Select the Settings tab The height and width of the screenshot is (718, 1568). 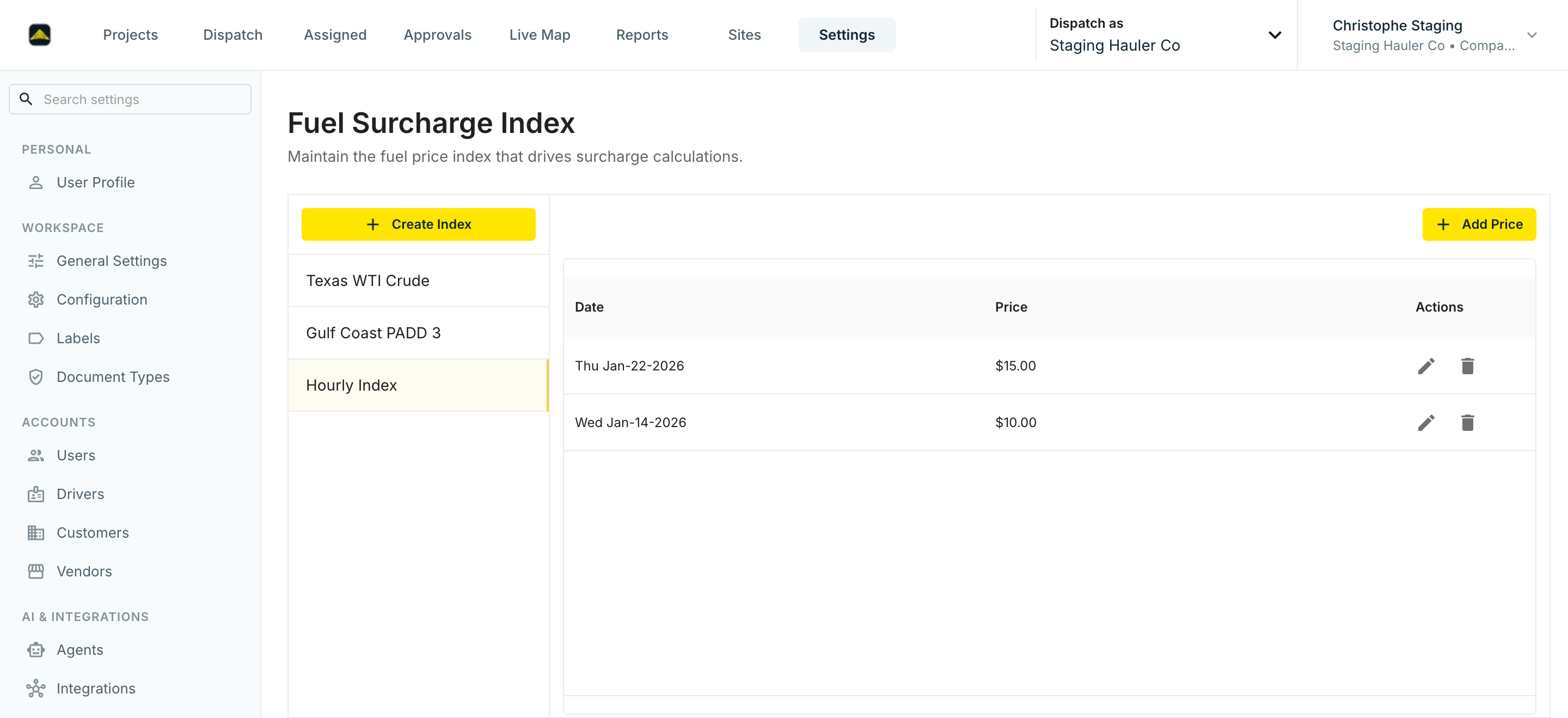pos(847,35)
